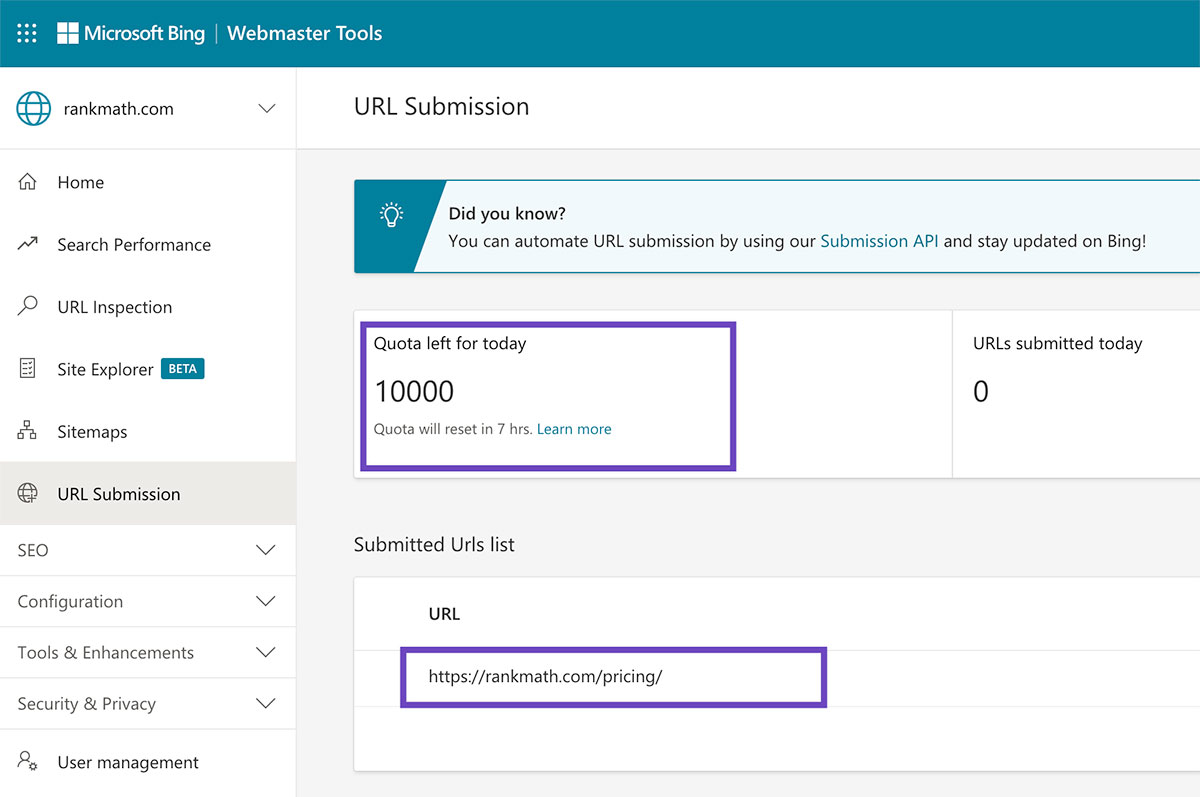Click the Site Explorer document icon

pos(28,369)
